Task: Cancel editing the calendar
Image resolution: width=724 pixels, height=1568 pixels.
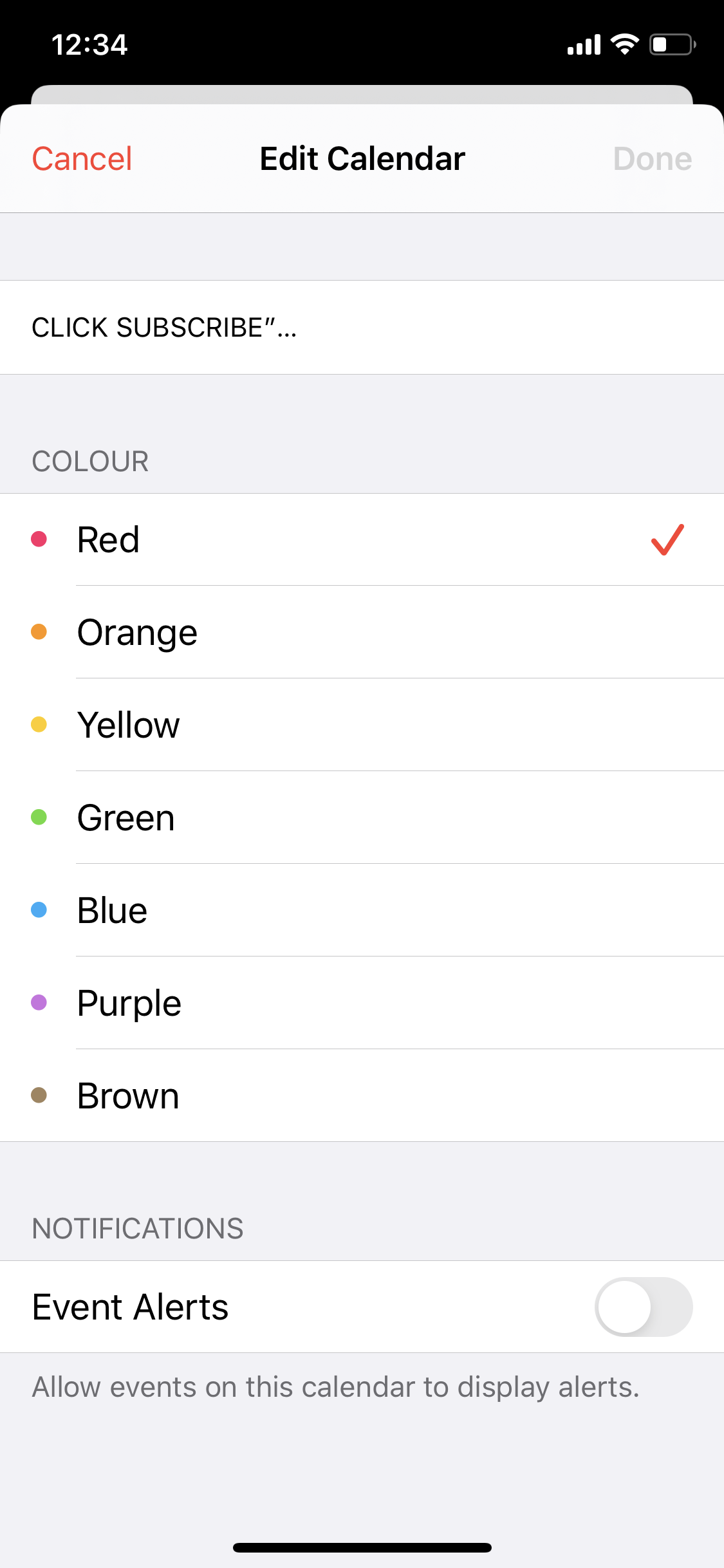Action: 82,159
